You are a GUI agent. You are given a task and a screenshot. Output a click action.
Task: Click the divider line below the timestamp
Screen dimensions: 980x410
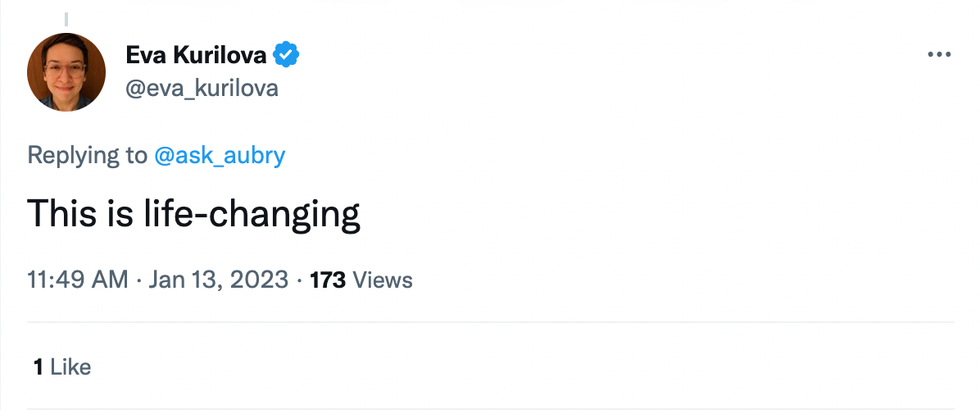click(490, 322)
